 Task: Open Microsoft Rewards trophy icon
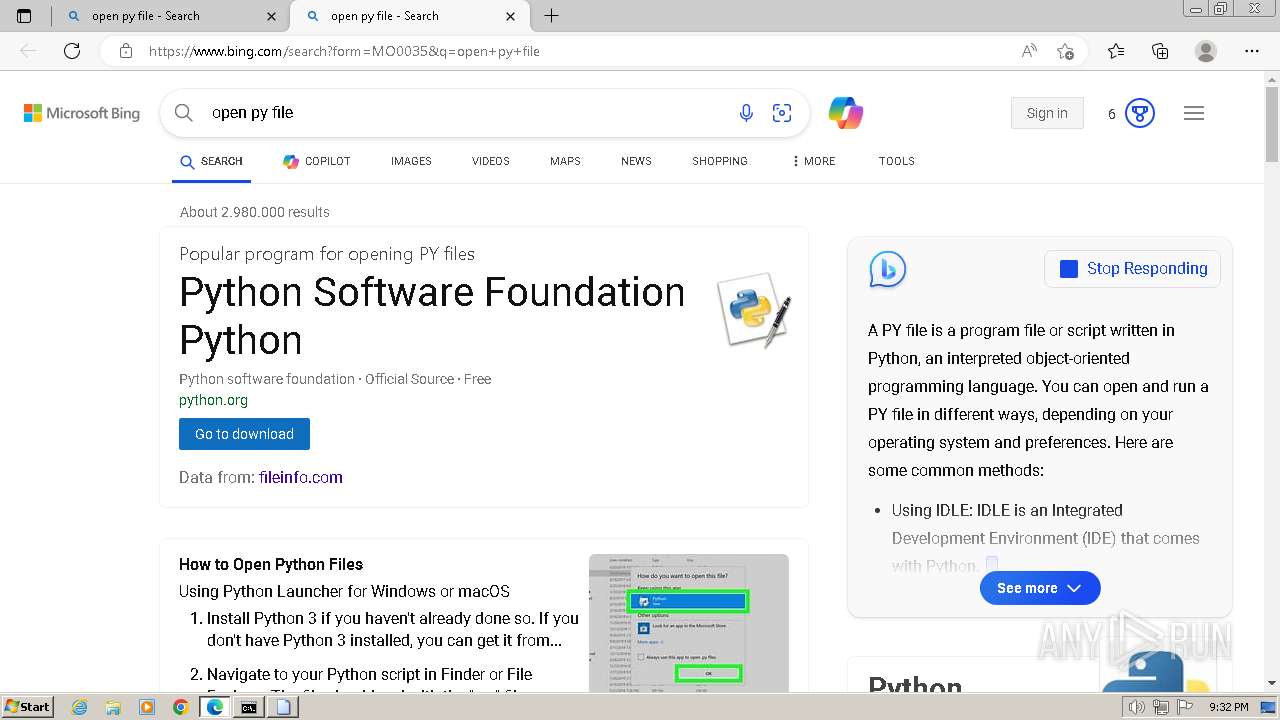pyautogui.click(x=1140, y=113)
